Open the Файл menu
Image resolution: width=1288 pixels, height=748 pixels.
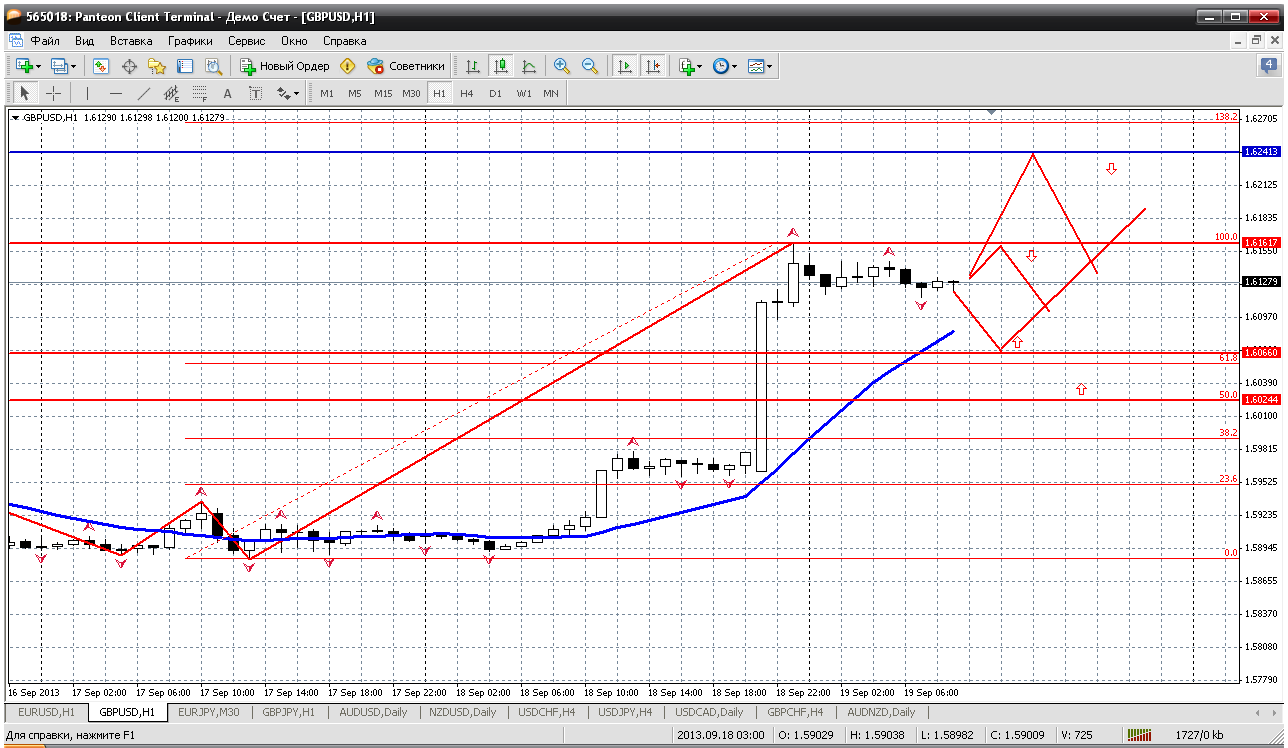point(45,41)
